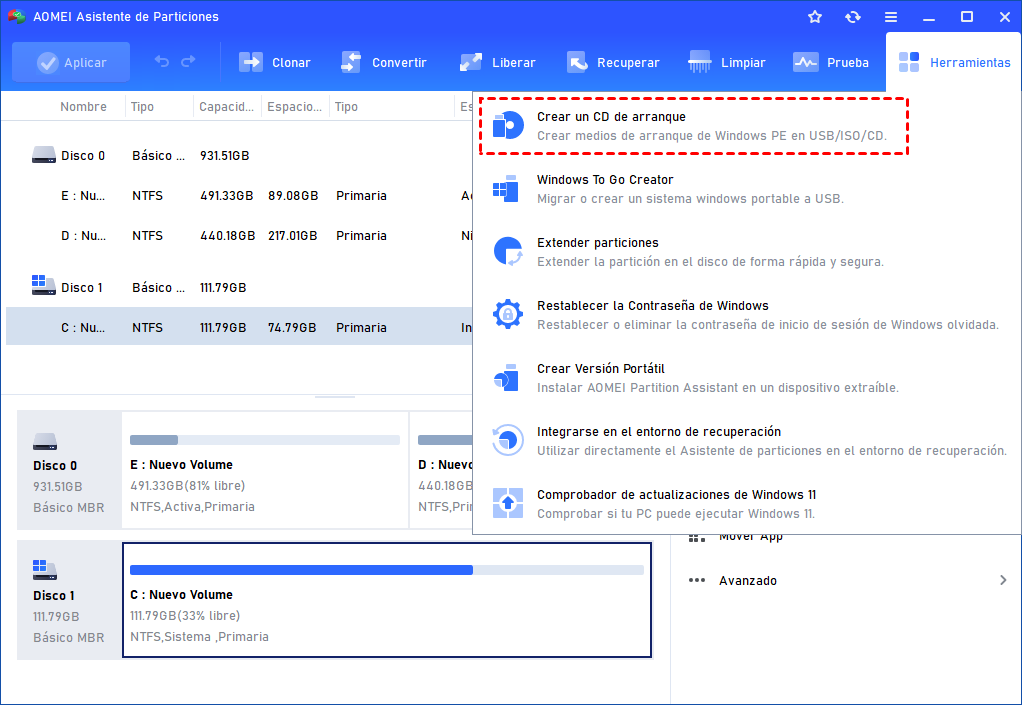This screenshot has width=1022, height=705.
Task: Click the Extender particiones pie icon
Action: click(x=508, y=252)
